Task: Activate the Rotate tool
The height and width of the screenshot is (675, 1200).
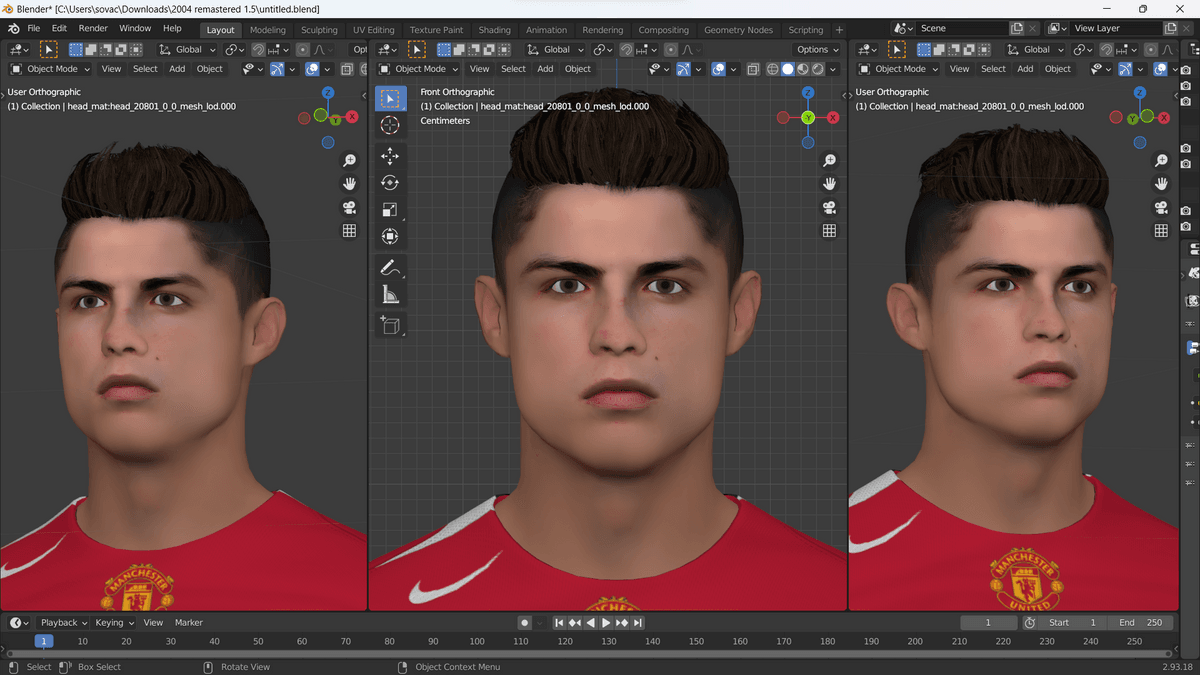Action: tap(390, 183)
